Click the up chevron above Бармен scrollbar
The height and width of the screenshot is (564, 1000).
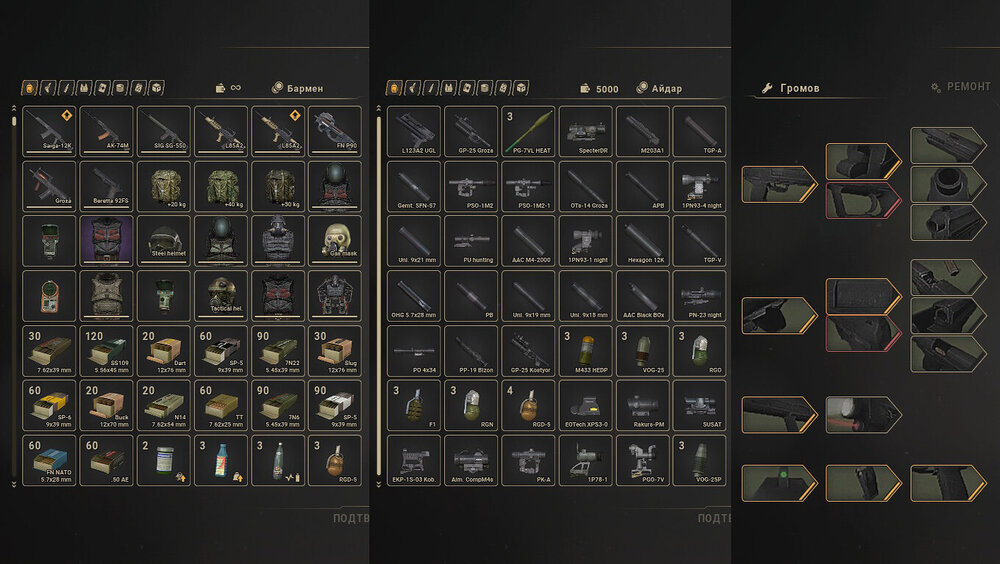14,108
